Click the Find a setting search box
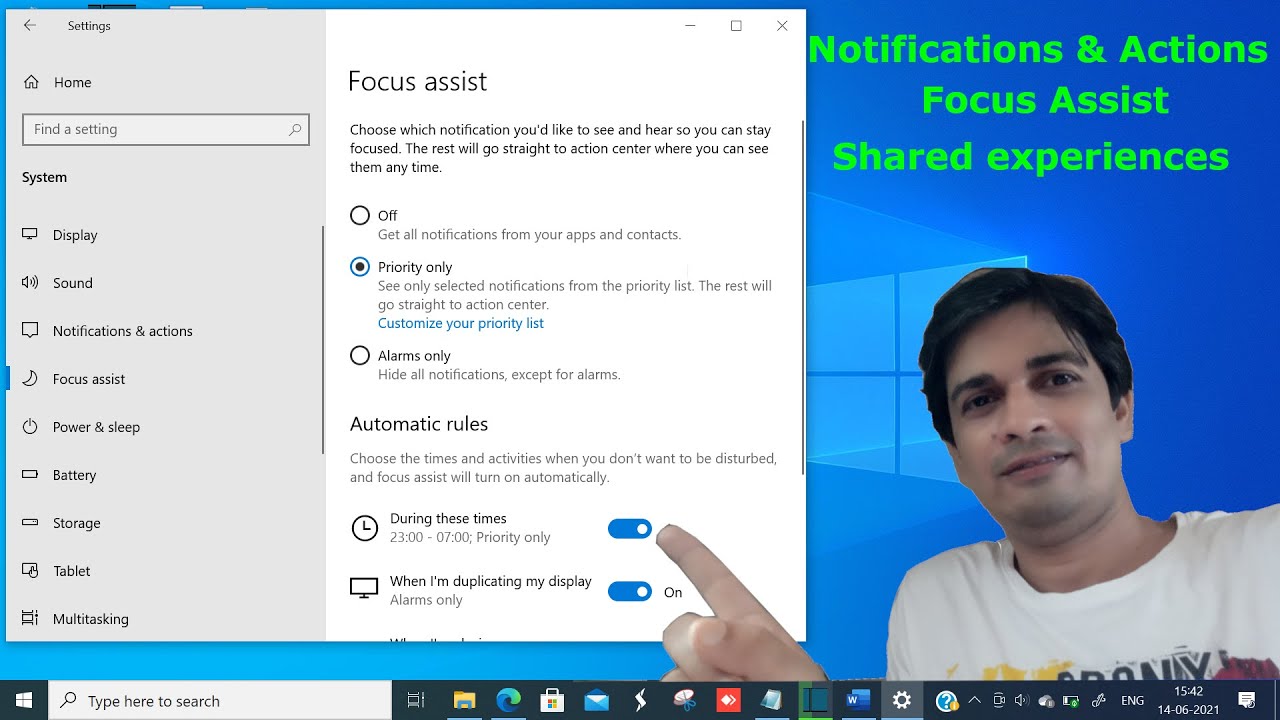Screen dimensions: 1280x720 pos(166,129)
